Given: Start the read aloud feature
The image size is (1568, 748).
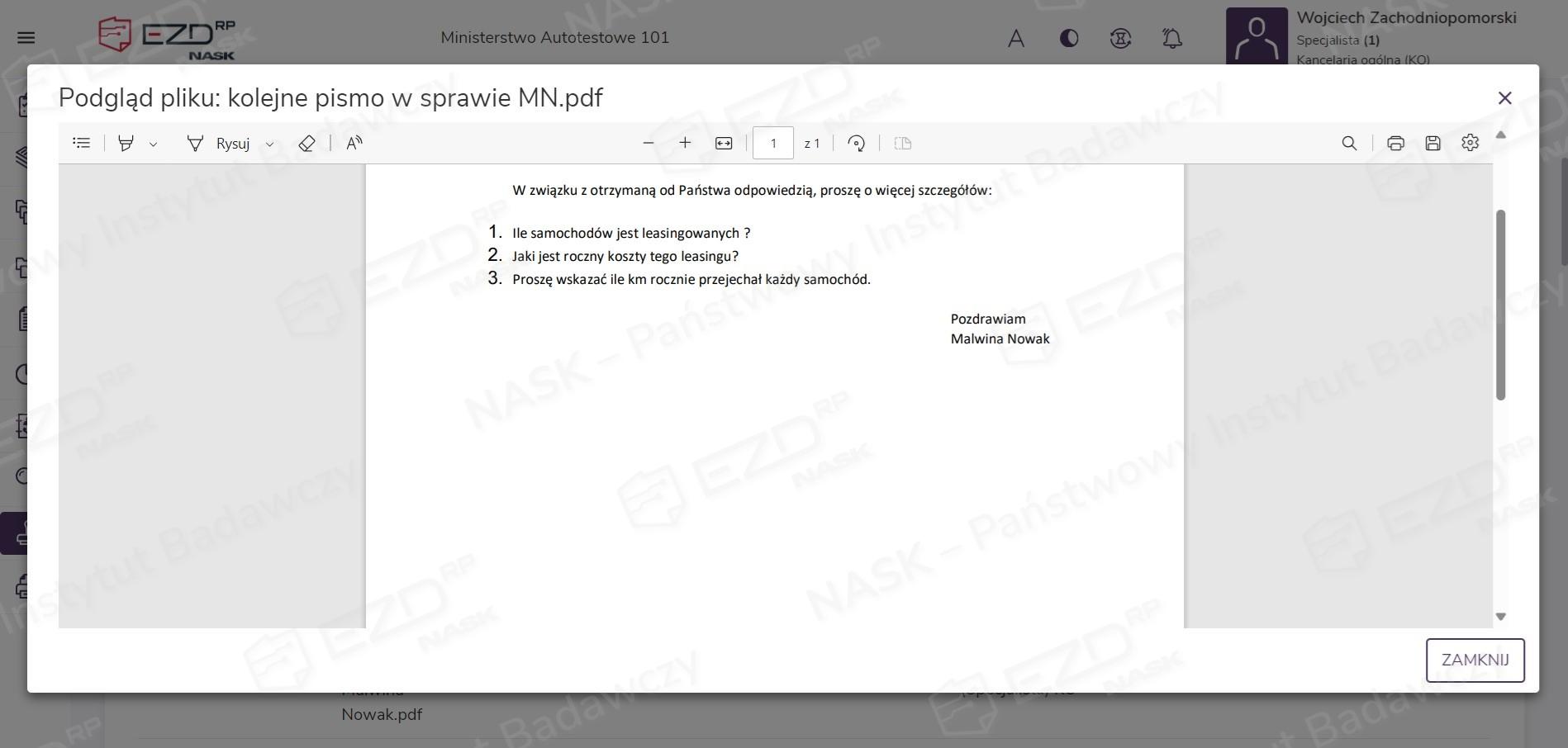Looking at the screenshot, I should click(354, 143).
